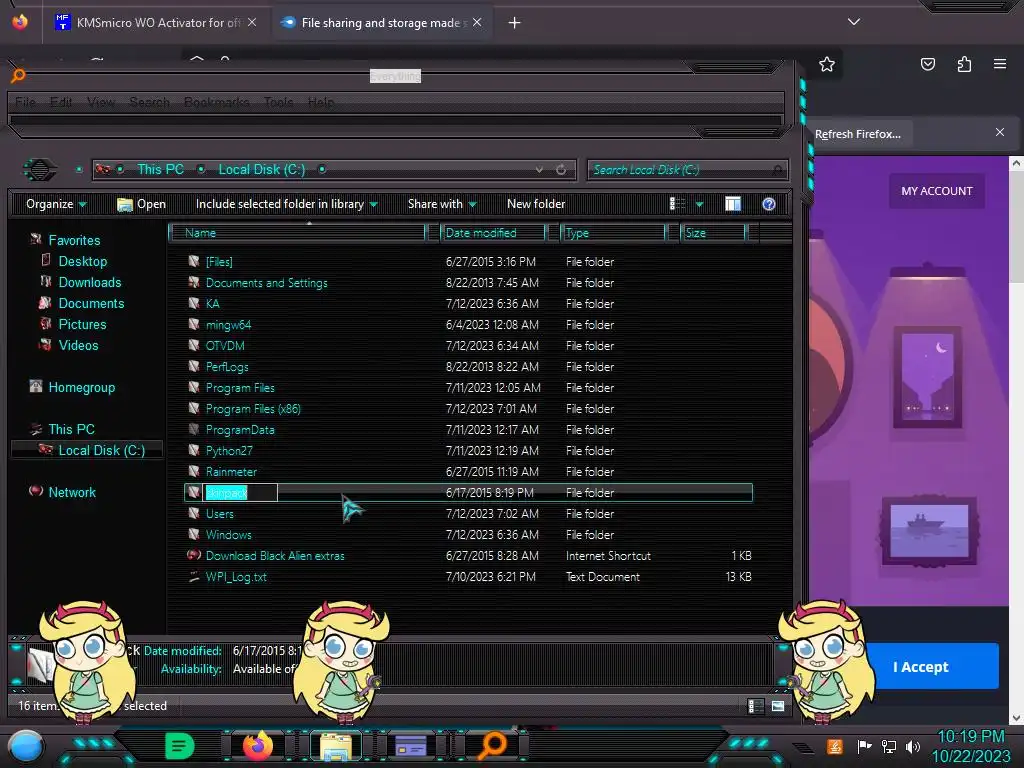Click the change view icon in Explorer toolbar
The image size is (1024, 768).
pos(677,204)
